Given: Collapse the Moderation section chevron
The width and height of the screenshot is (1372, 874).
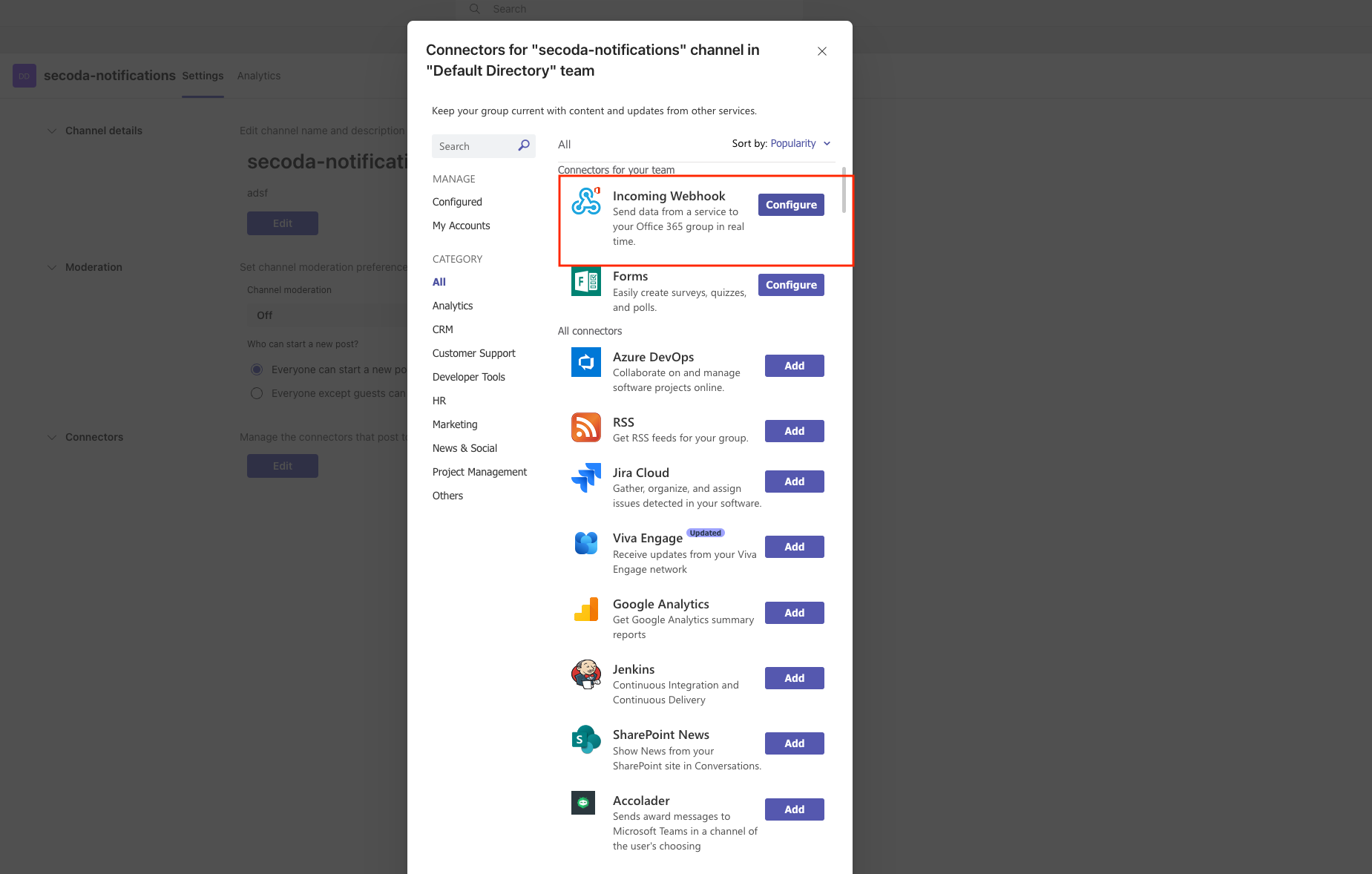Looking at the screenshot, I should coord(52,267).
